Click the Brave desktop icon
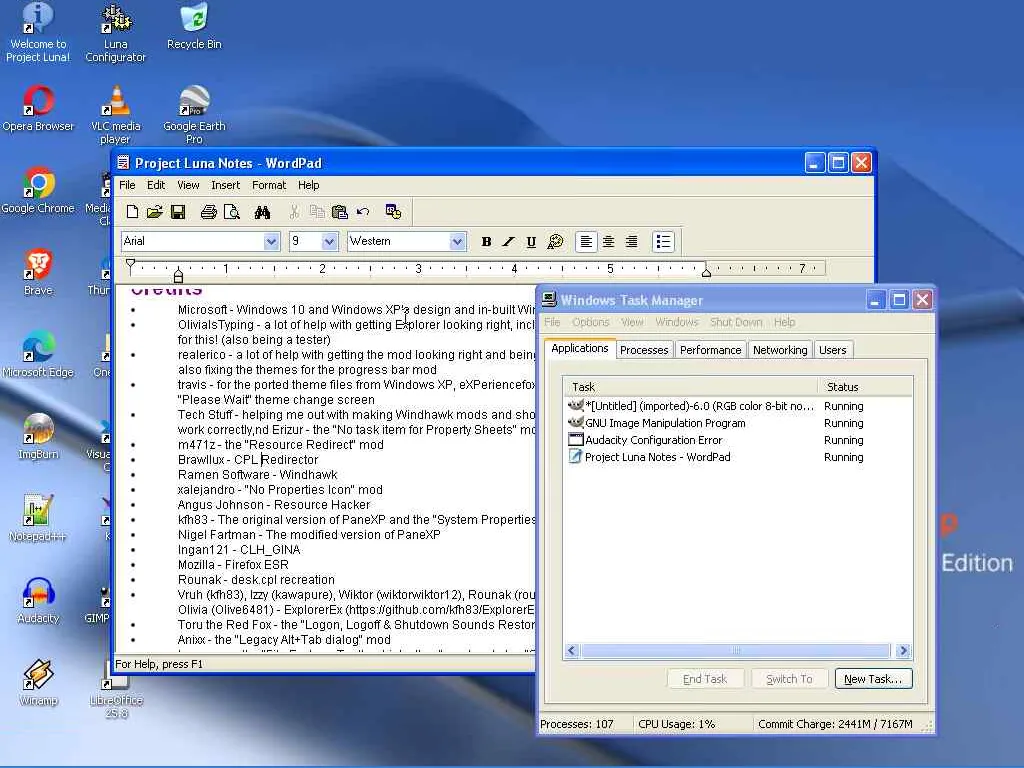This screenshot has width=1024, height=768. pyautogui.click(x=38, y=272)
